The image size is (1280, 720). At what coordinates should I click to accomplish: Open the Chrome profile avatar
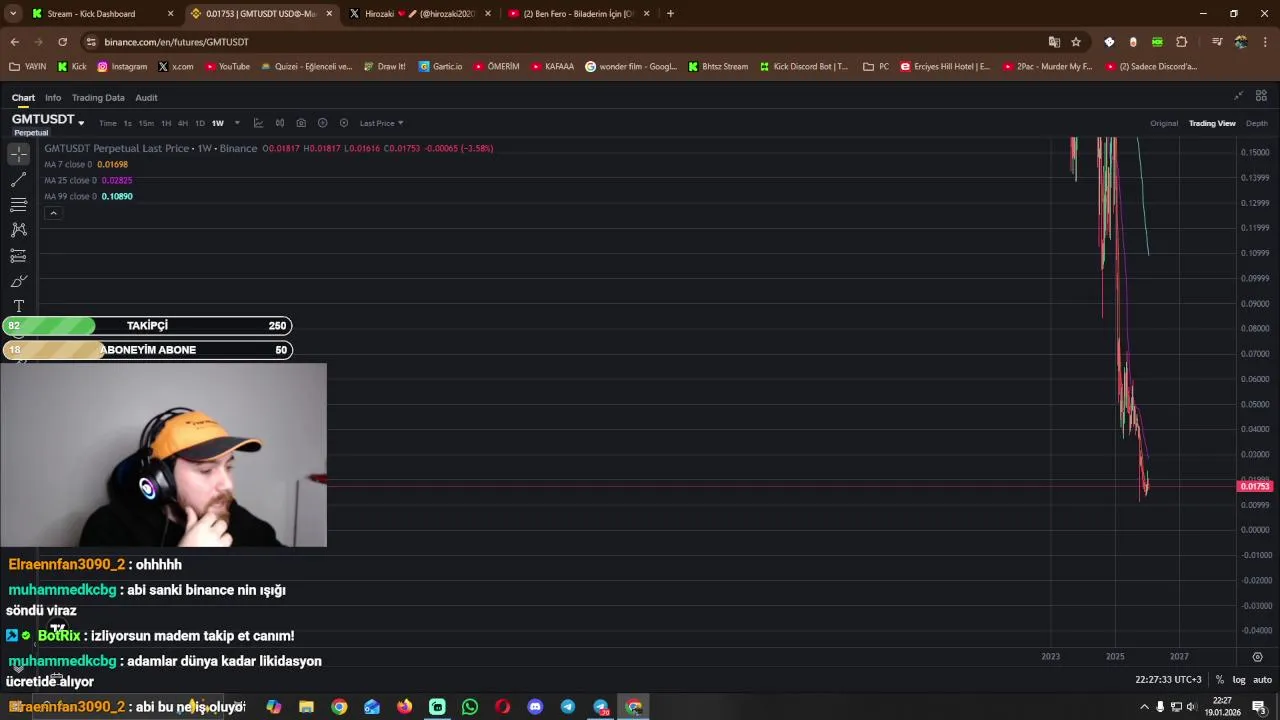(1241, 42)
